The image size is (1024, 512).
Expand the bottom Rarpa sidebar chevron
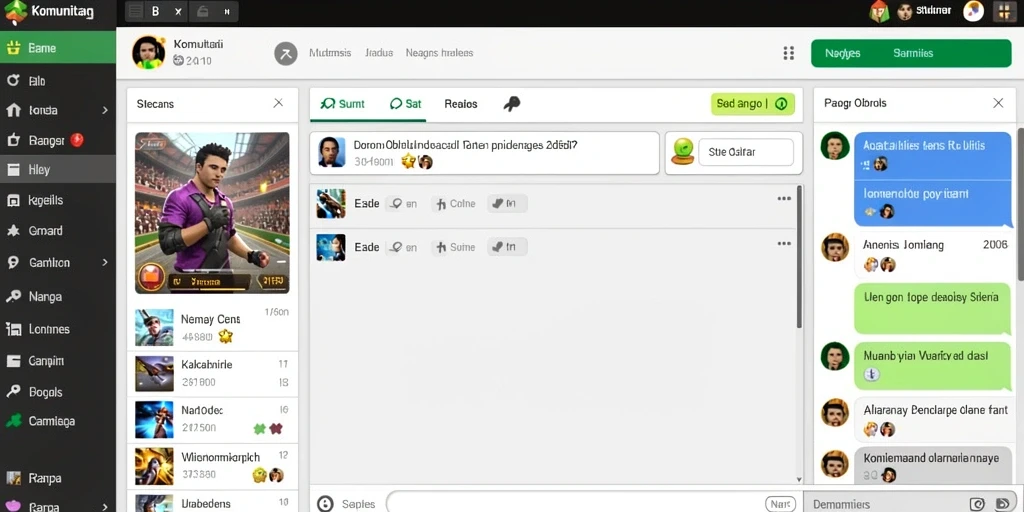click(x=105, y=506)
